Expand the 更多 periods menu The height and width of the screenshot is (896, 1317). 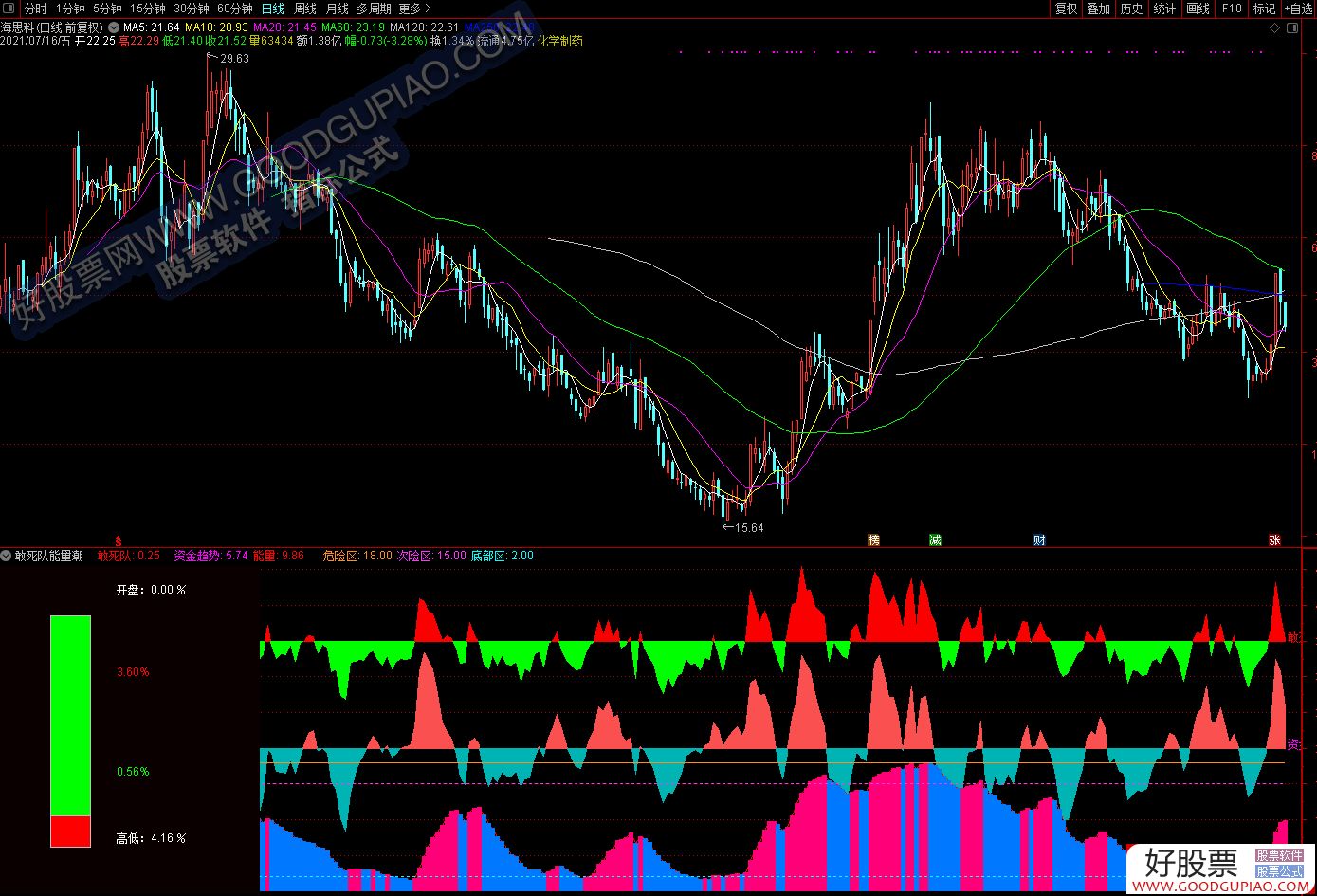(x=414, y=9)
